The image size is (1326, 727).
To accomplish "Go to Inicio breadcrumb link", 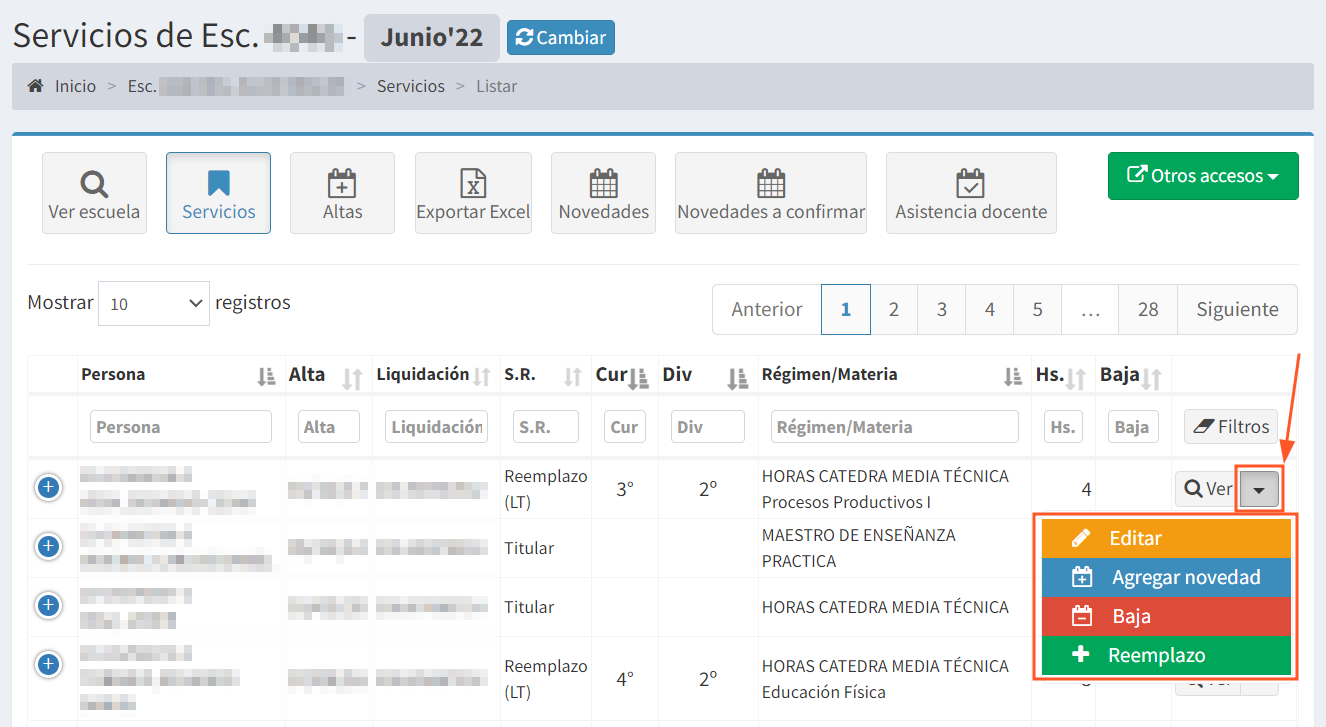I will 76,86.
